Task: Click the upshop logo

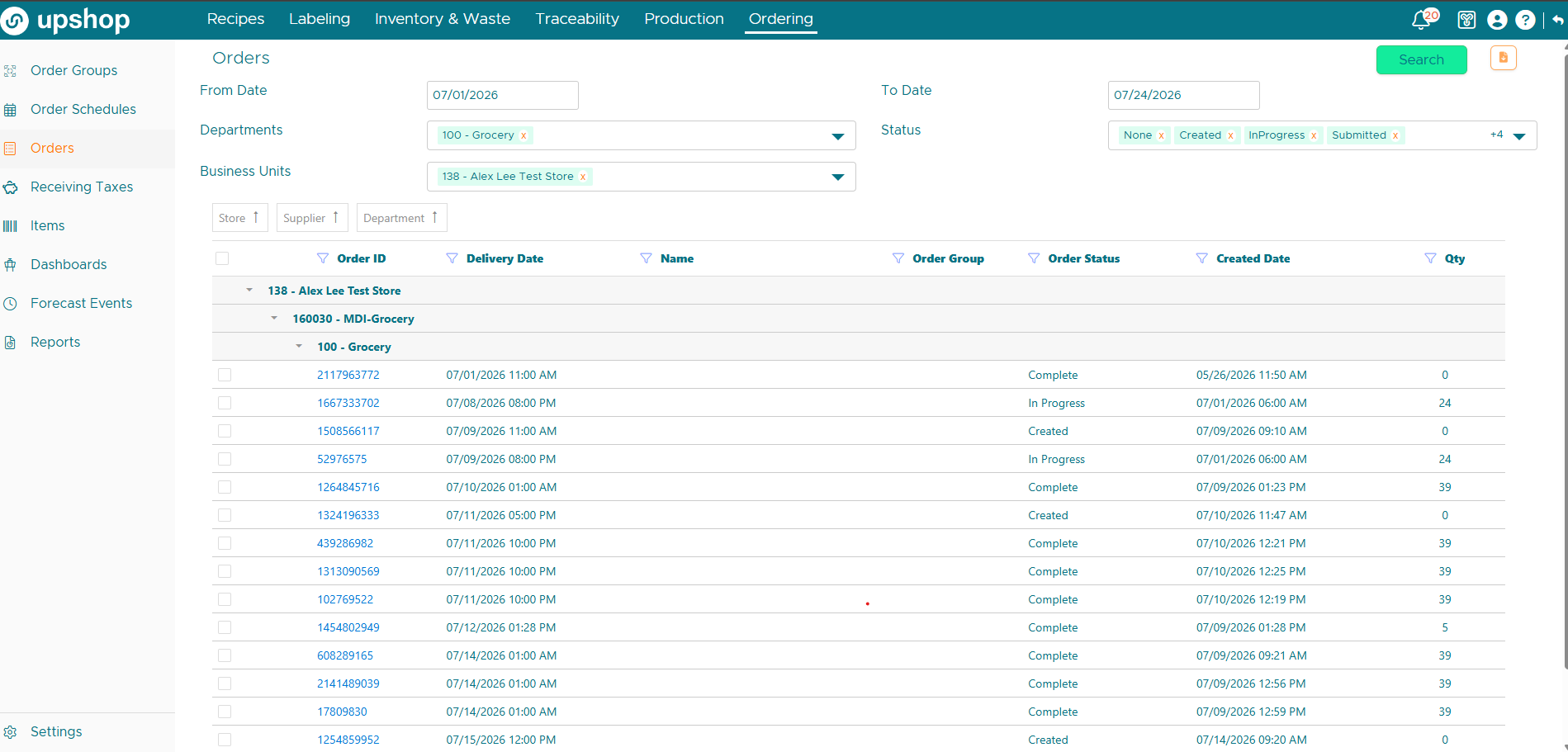Action: (x=66, y=20)
